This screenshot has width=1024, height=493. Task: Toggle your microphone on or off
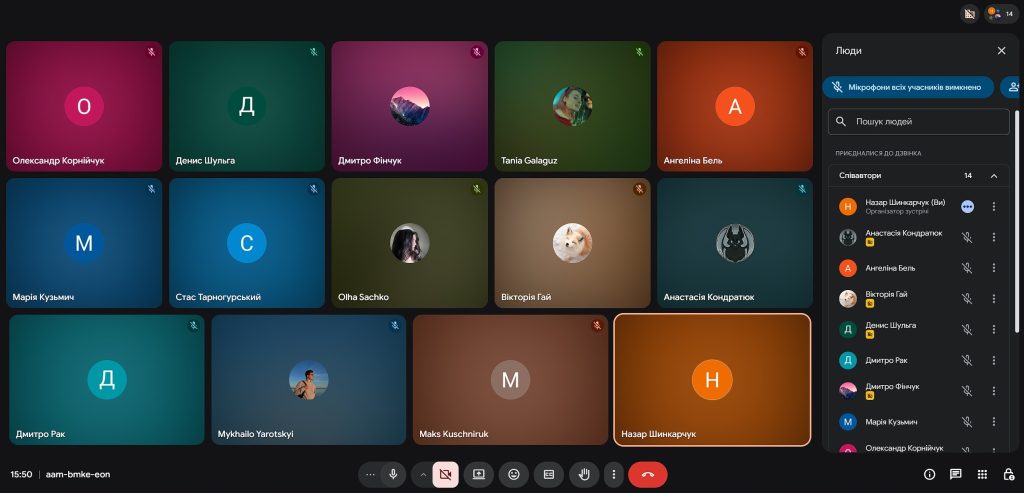click(394, 474)
